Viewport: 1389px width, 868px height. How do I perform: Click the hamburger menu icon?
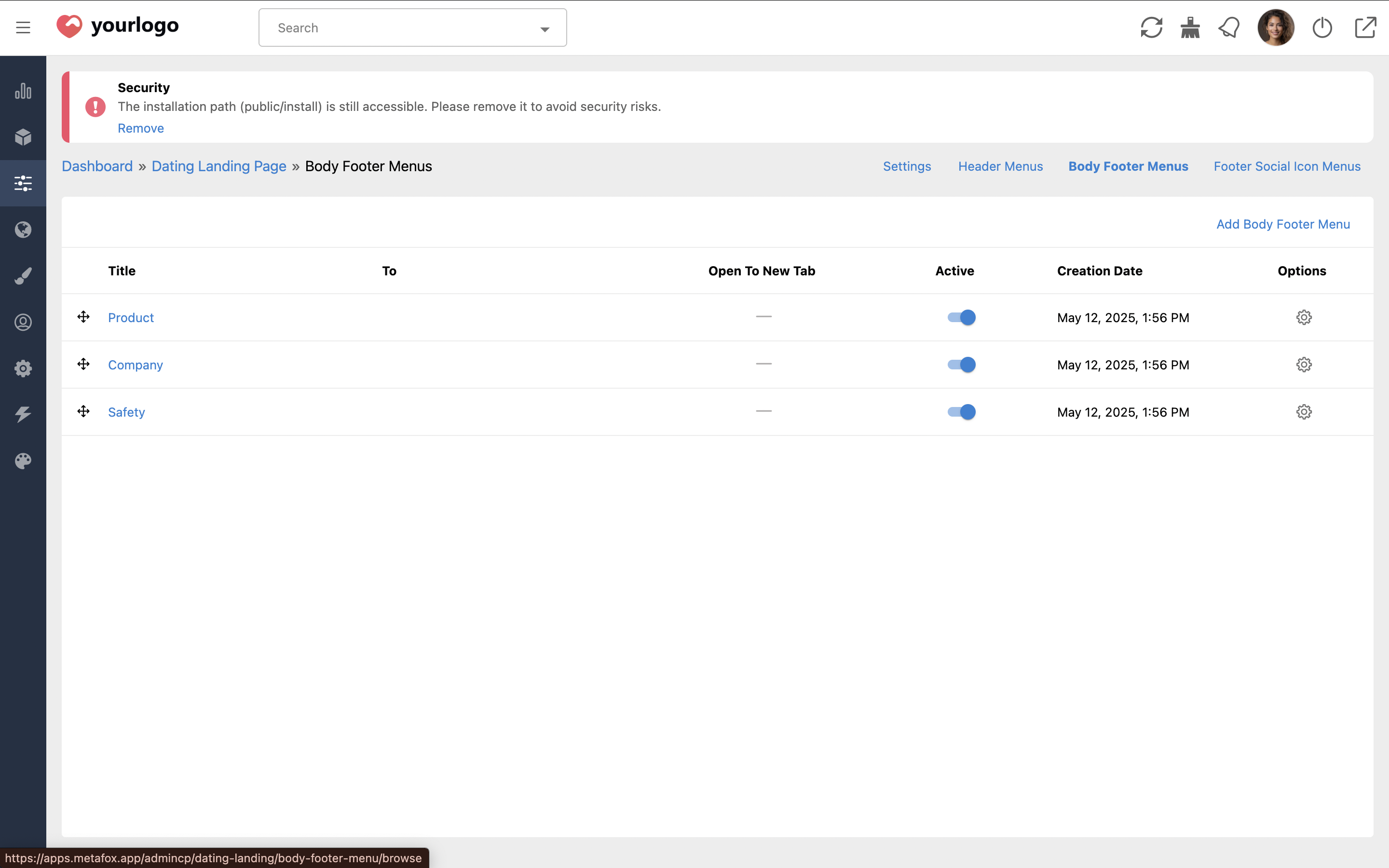(23, 27)
